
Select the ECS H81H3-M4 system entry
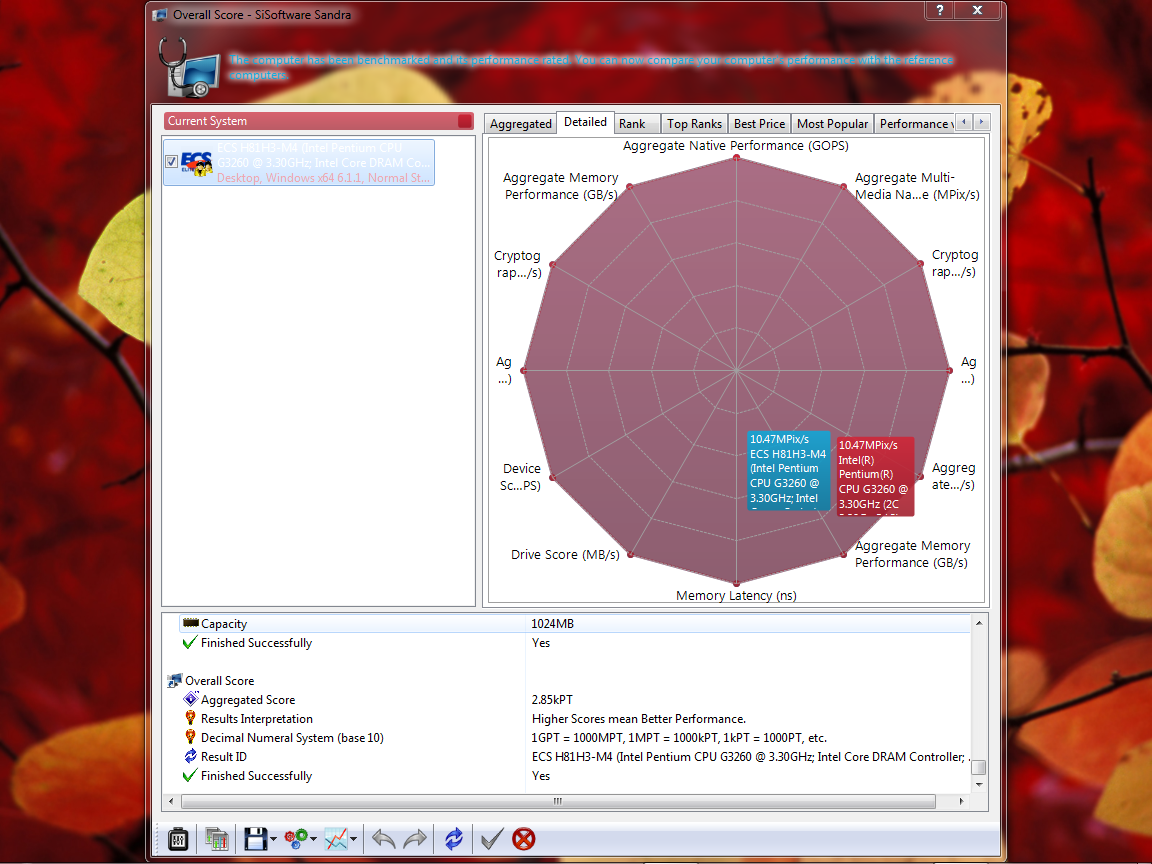(x=299, y=162)
